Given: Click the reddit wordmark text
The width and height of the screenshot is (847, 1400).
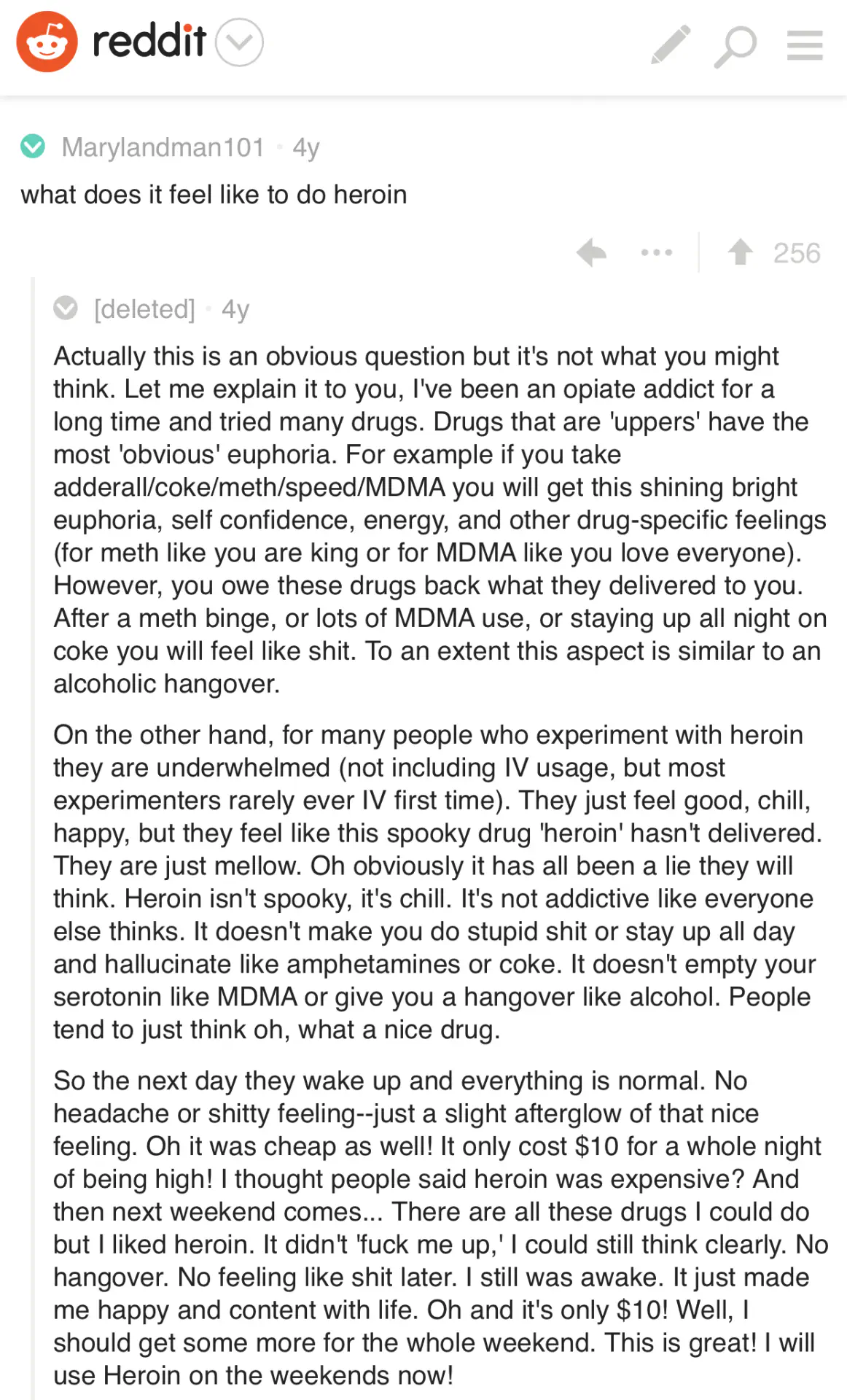Looking at the screenshot, I should click(x=149, y=42).
